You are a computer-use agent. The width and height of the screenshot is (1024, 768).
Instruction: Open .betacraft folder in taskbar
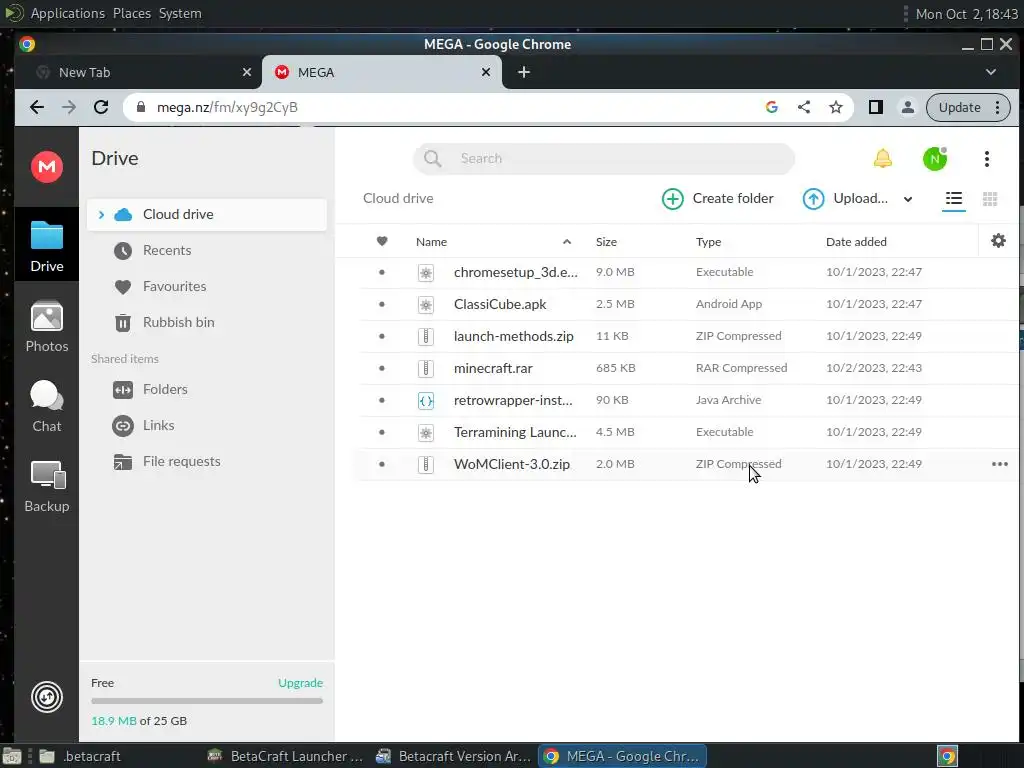point(81,756)
